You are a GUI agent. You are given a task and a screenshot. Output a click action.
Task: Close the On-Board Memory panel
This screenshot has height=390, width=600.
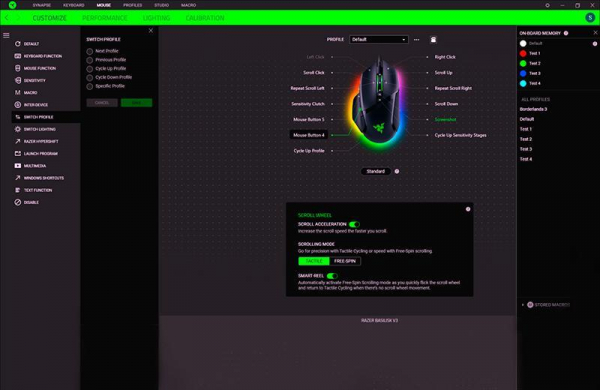tap(595, 33)
